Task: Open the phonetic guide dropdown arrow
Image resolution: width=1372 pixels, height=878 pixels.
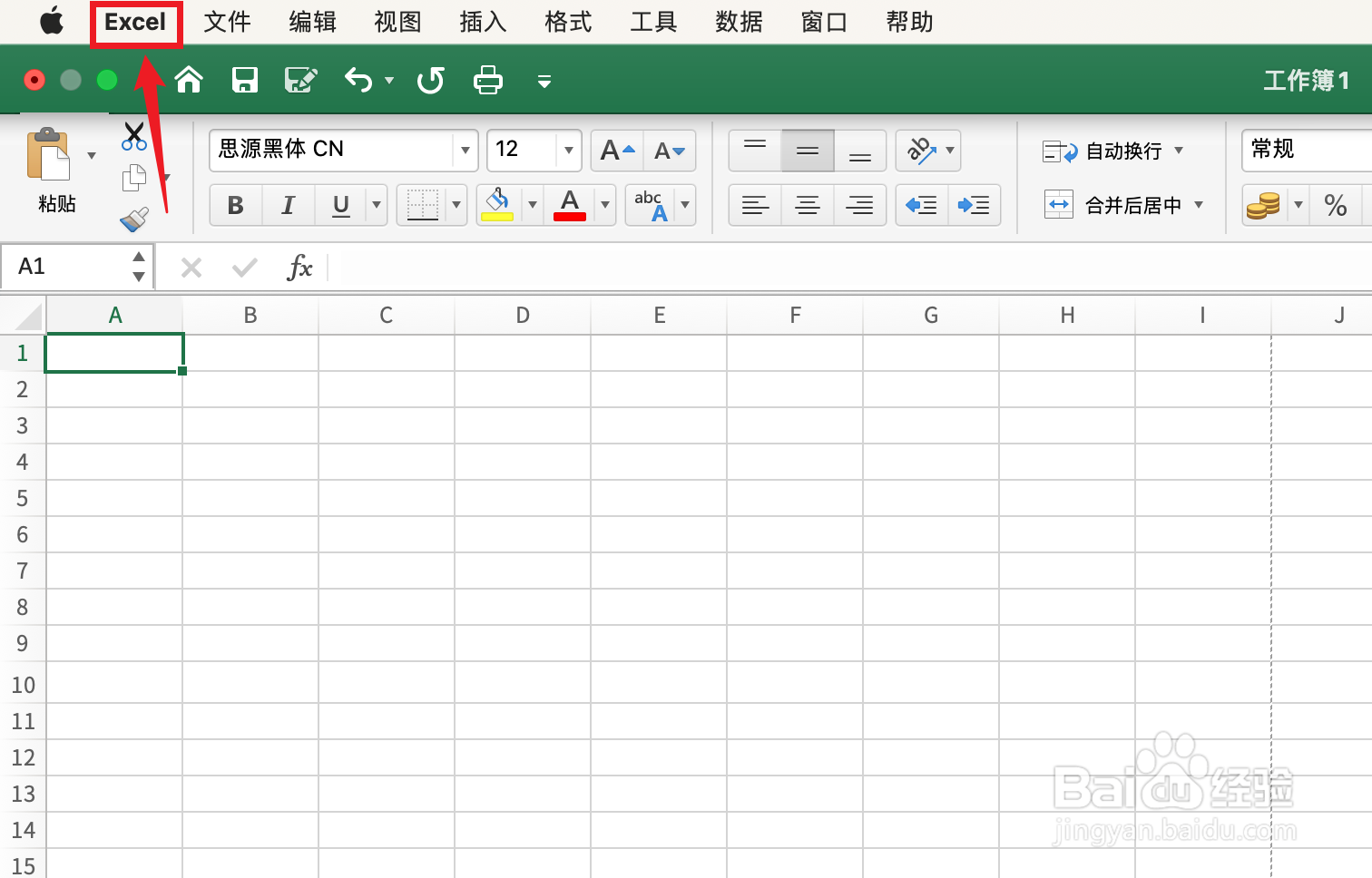Action: point(685,205)
